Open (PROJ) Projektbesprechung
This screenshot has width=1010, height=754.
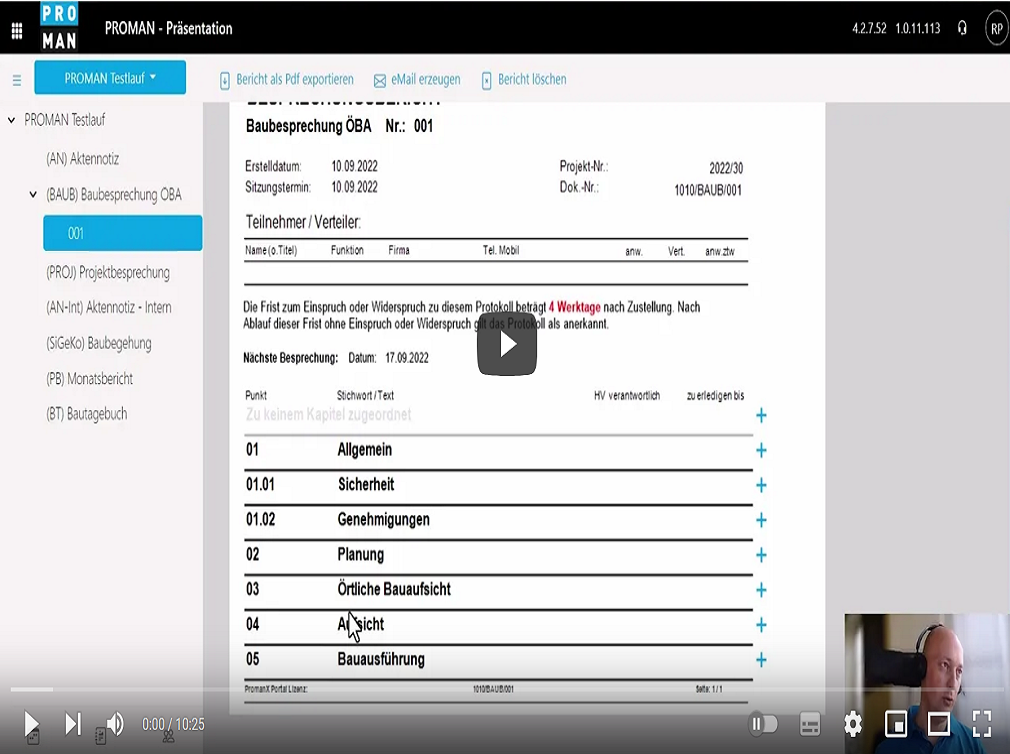(x=108, y=272)
